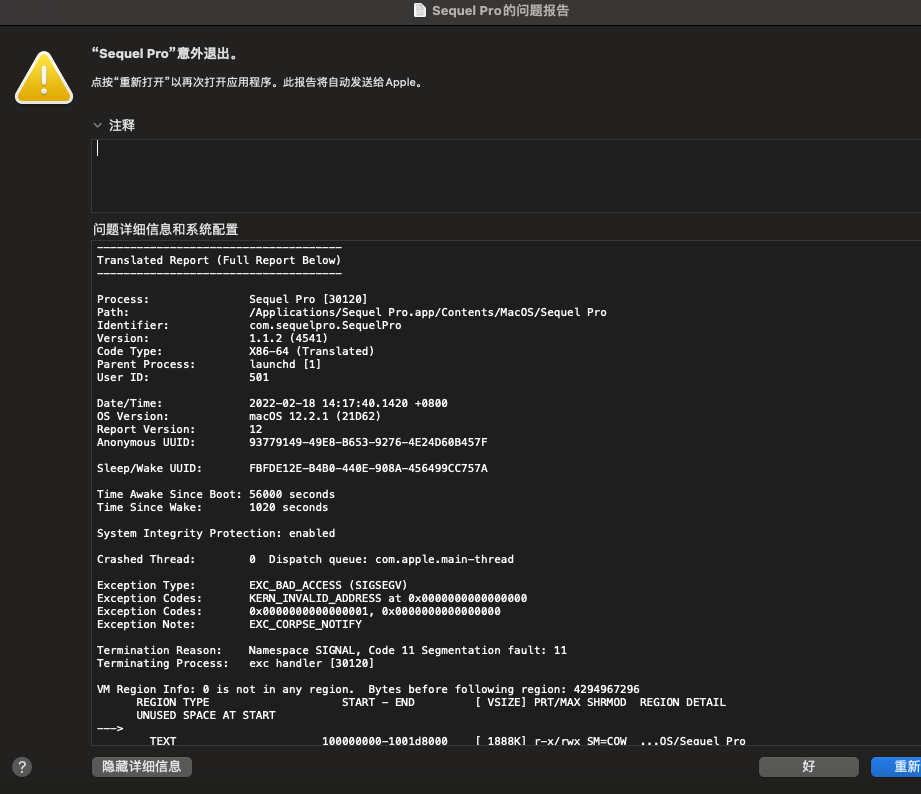Click the Version 1.1.2 (4541) value
This screenshot has height=794, width=921.
point(288,338)
